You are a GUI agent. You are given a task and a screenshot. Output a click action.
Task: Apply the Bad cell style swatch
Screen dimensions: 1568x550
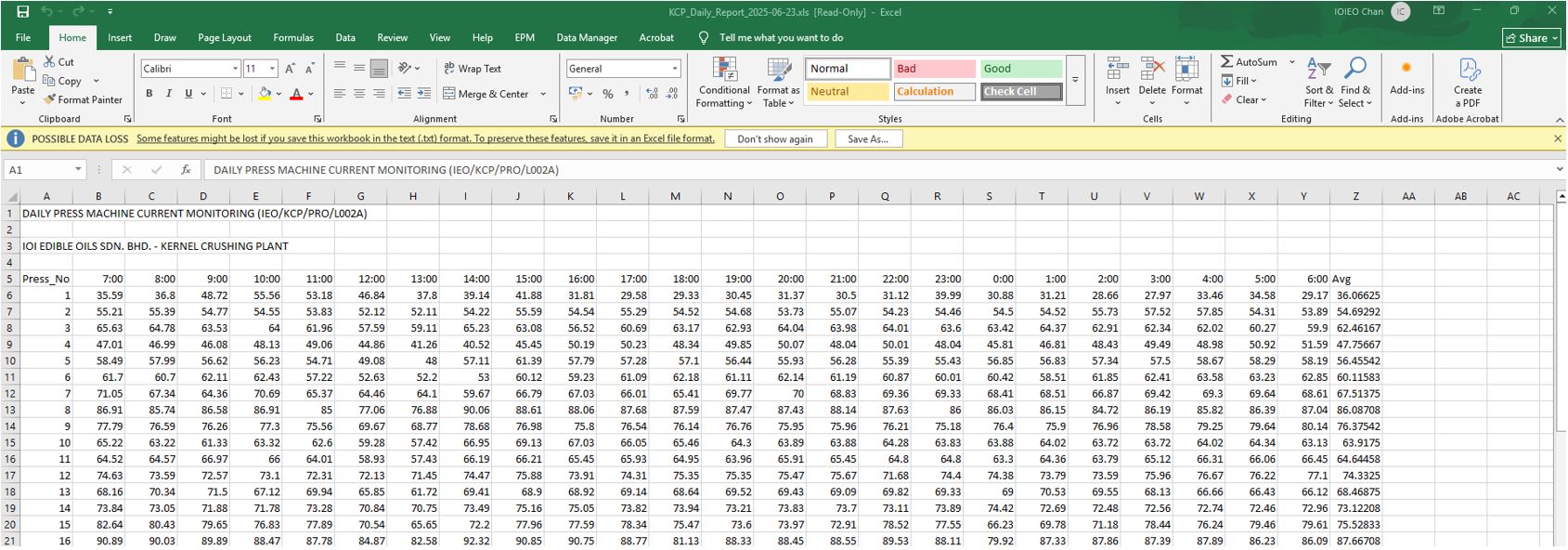click(934, 69)
